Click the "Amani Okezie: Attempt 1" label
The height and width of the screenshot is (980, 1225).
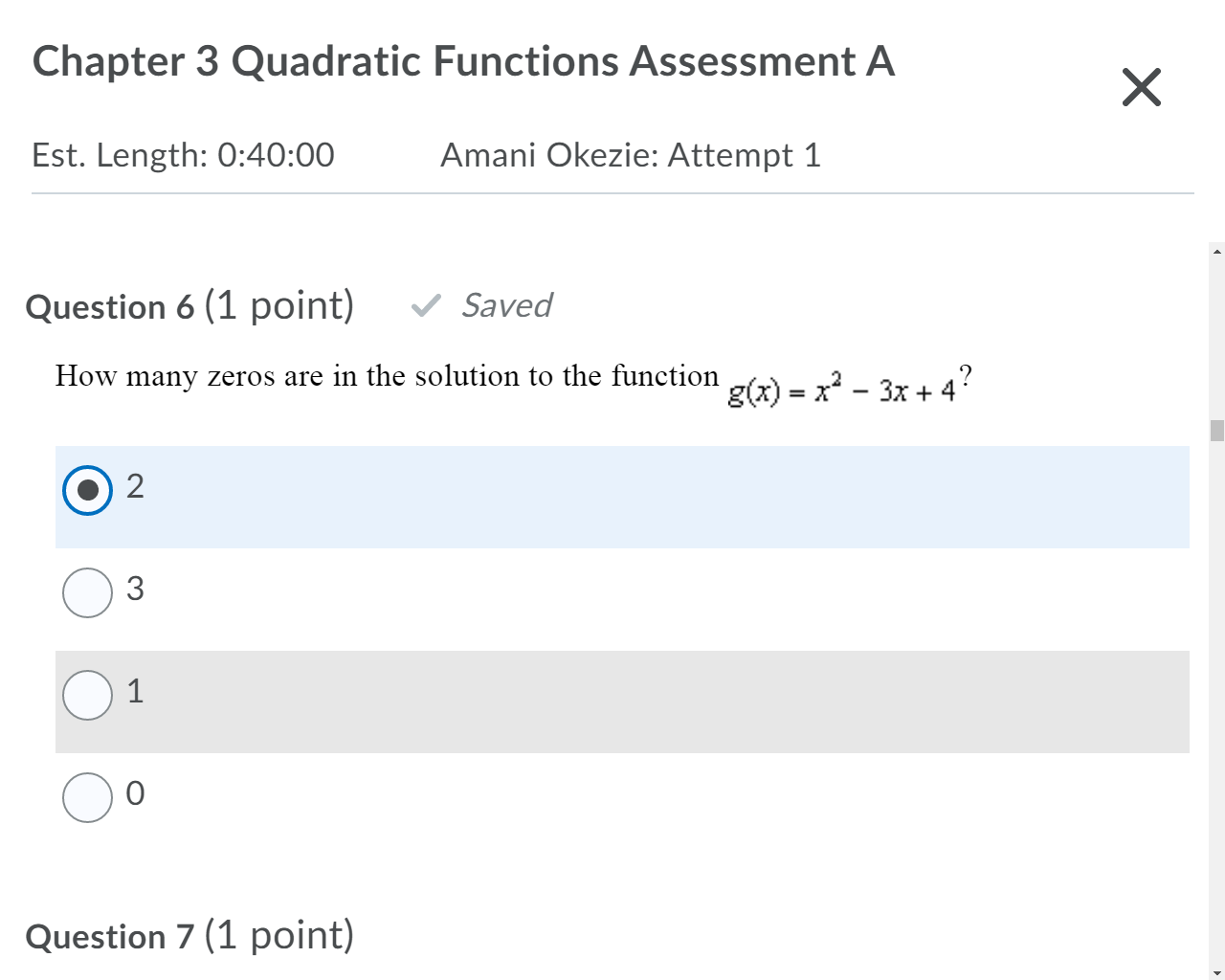(x=631, y=155)
